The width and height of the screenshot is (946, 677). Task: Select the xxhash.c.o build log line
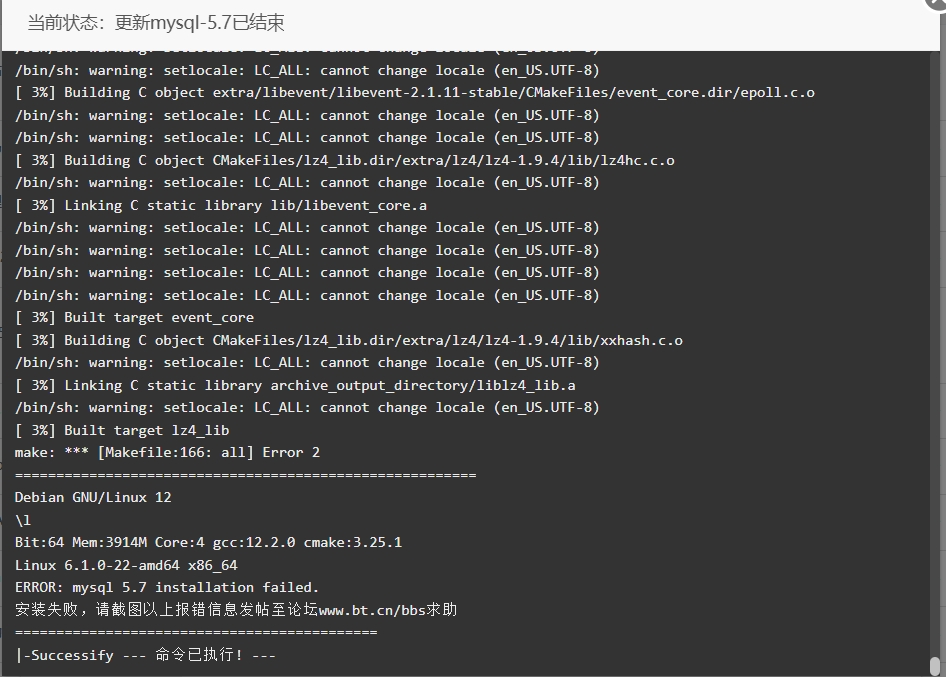point(349,340)
